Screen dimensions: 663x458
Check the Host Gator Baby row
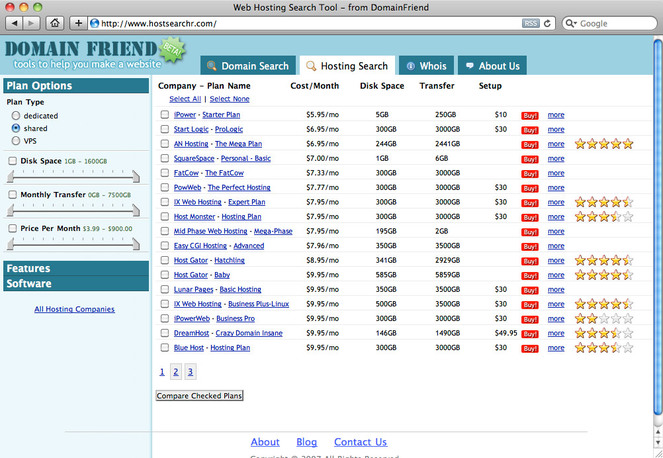[x=164, y=275]
